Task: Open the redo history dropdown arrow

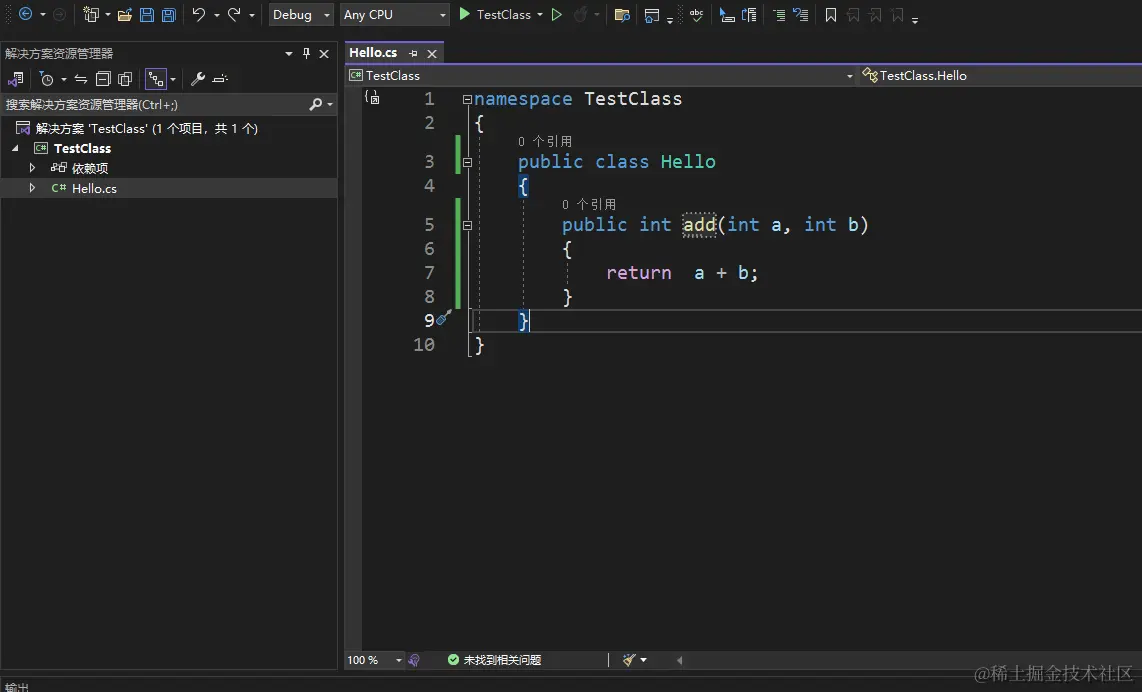Action: [x=252, y=15]
